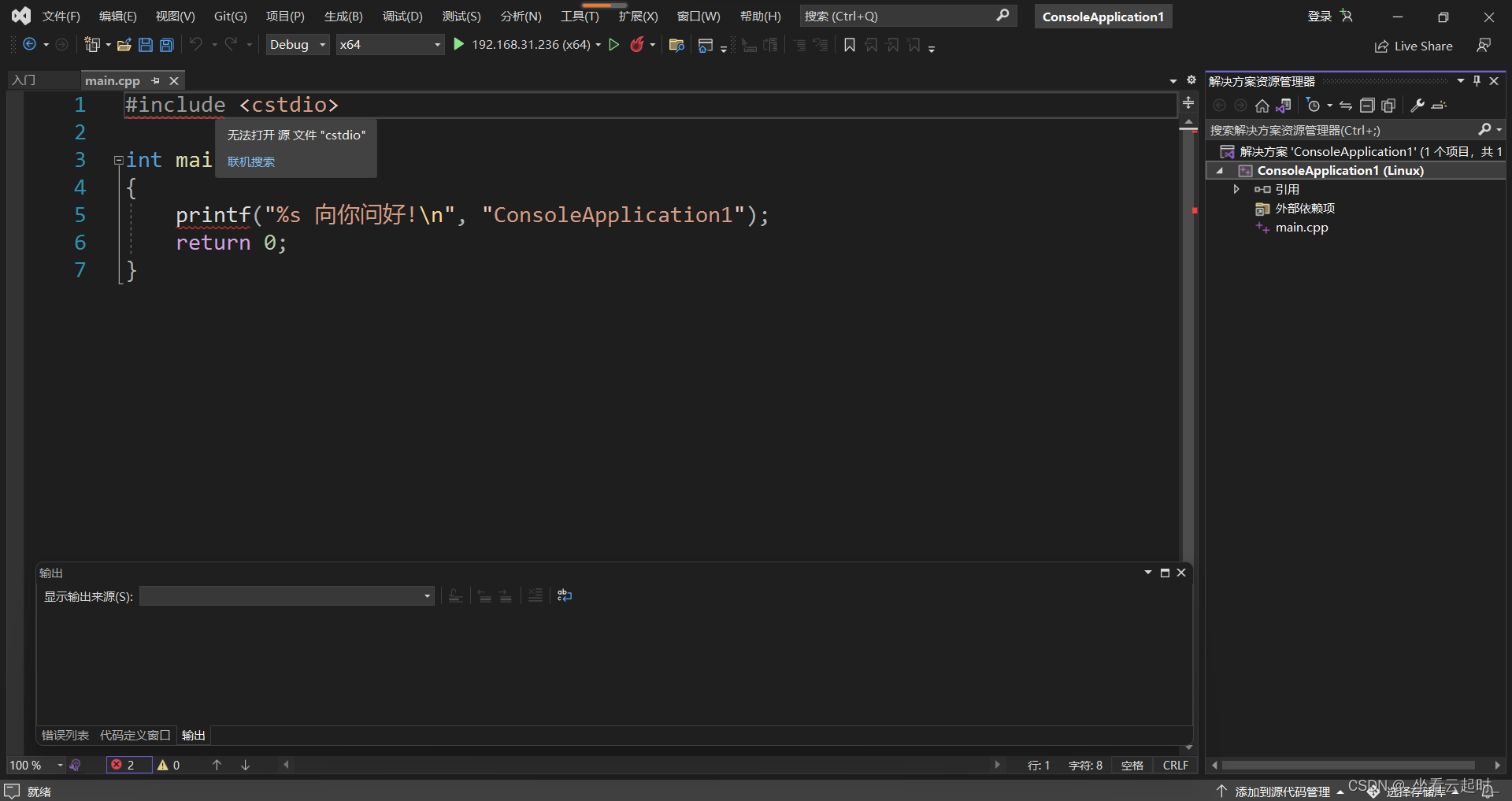Toggle a bookmark on the current line
This screenshot has width=1512, height=801.
coord(849,45)
